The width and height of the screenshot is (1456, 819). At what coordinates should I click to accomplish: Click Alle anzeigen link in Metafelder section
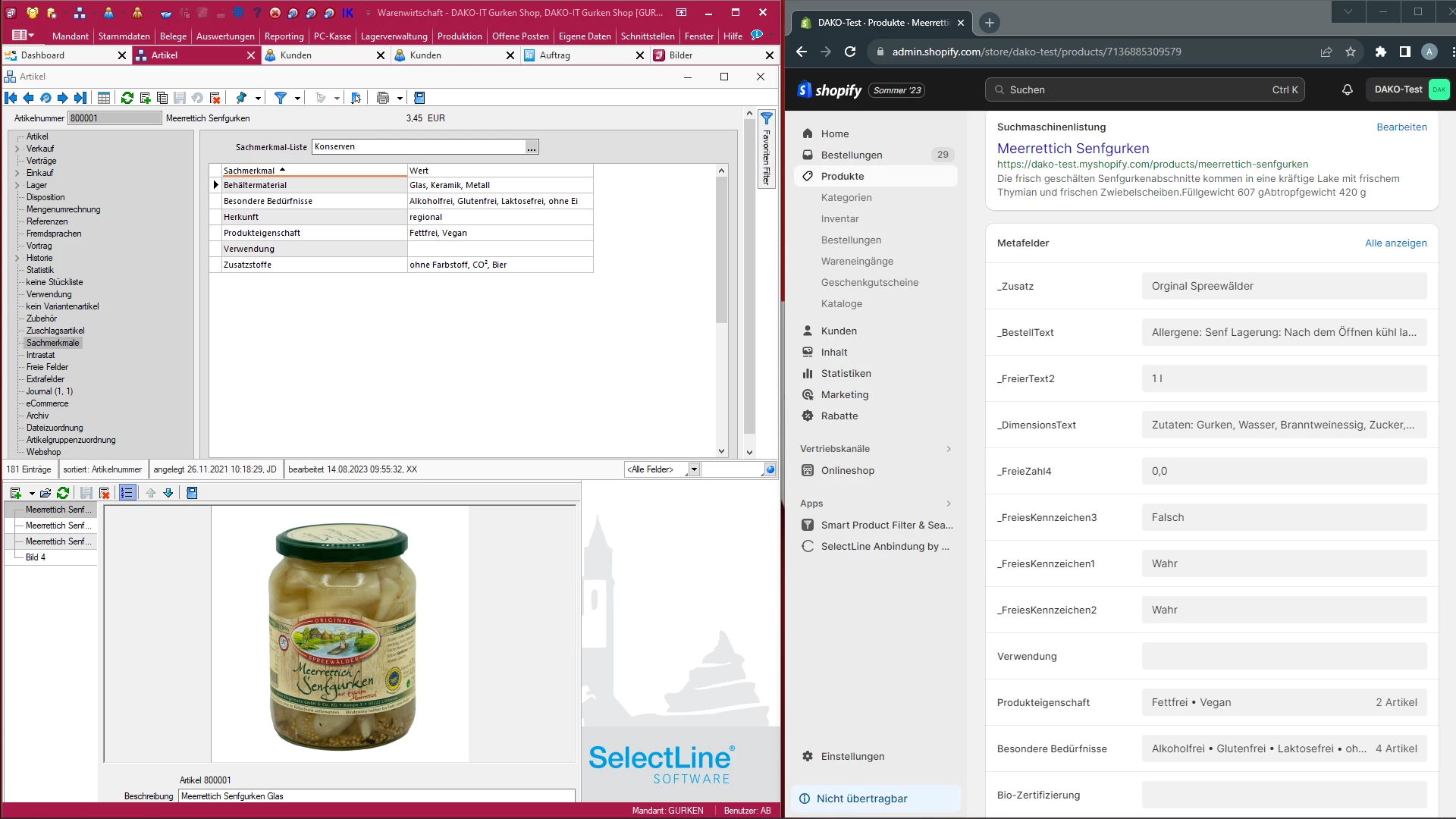point(1395,242)
